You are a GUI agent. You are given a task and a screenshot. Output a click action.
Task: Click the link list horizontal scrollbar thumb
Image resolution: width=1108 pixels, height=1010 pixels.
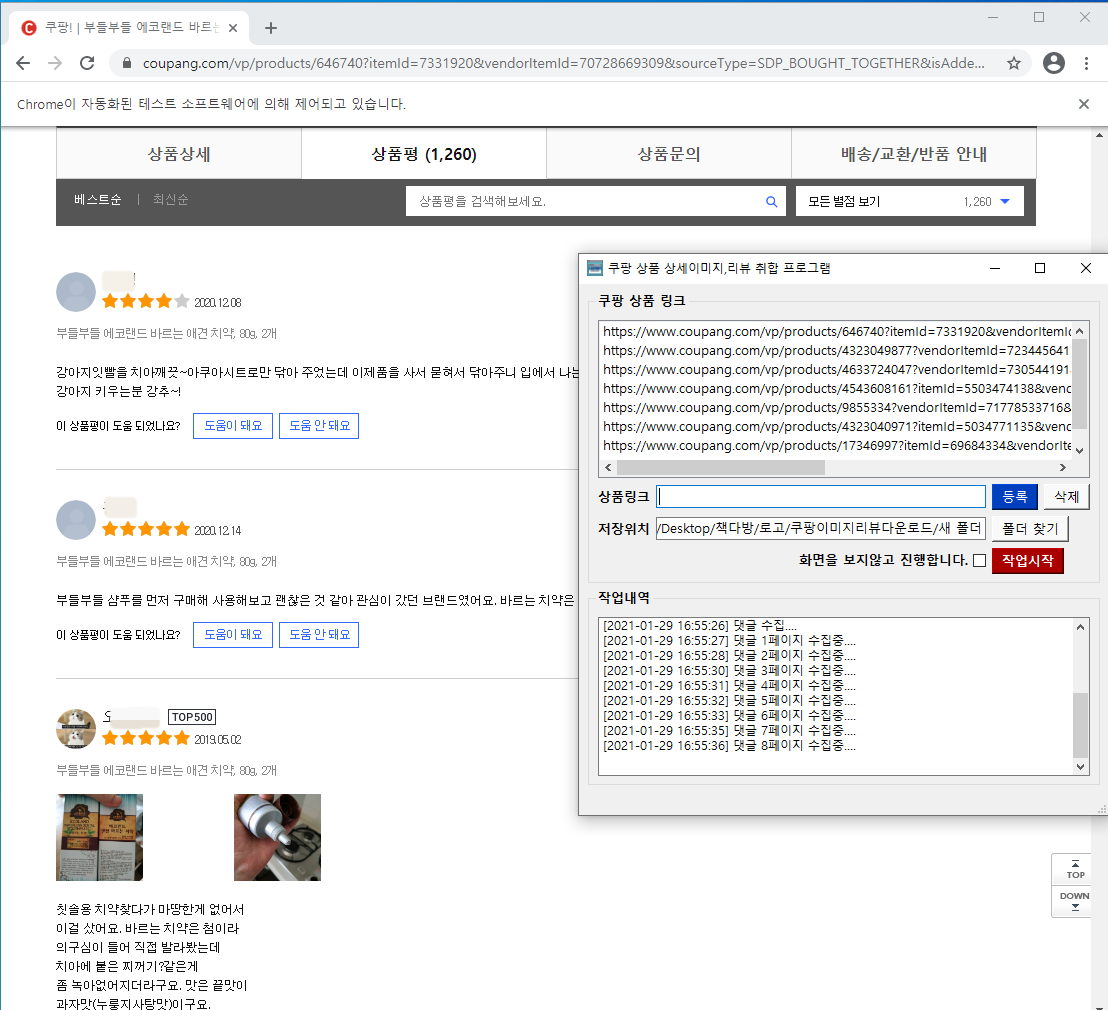click(721, 467)
